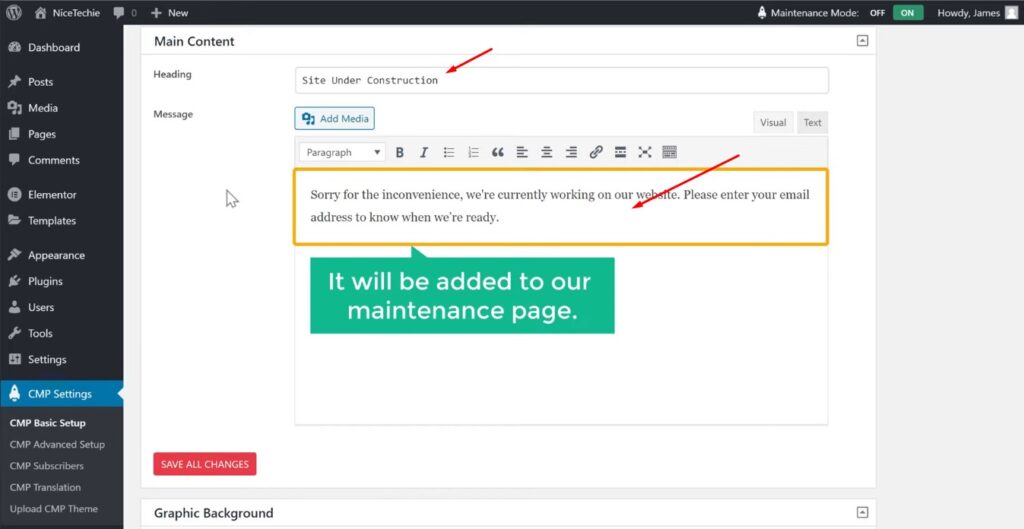This screenshot has width=1024, height=529.
Task: Switch Maintenance Mode to OFF
Action: [877, 12]
